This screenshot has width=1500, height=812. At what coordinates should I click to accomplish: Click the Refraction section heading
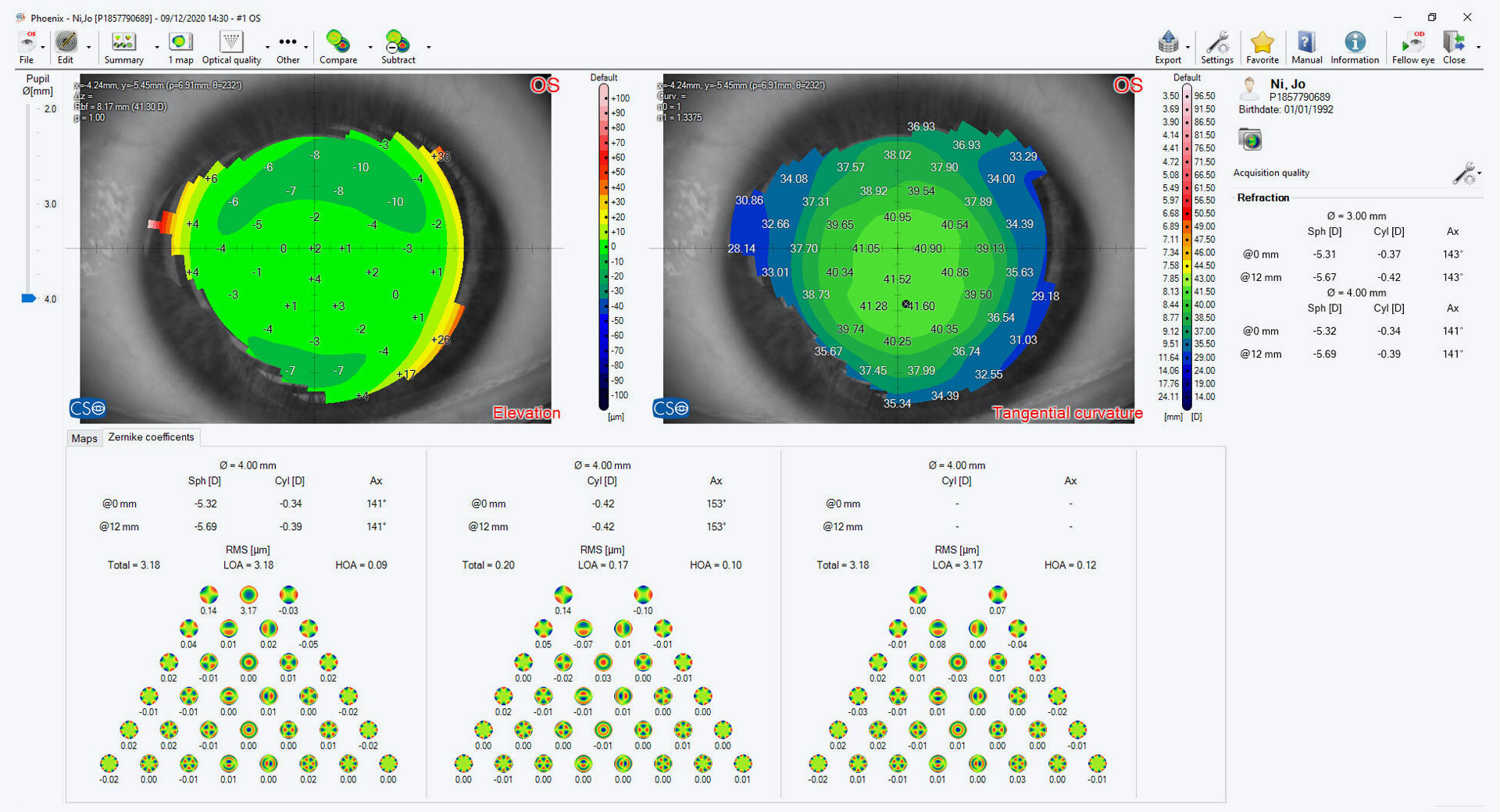(1263, 198)
